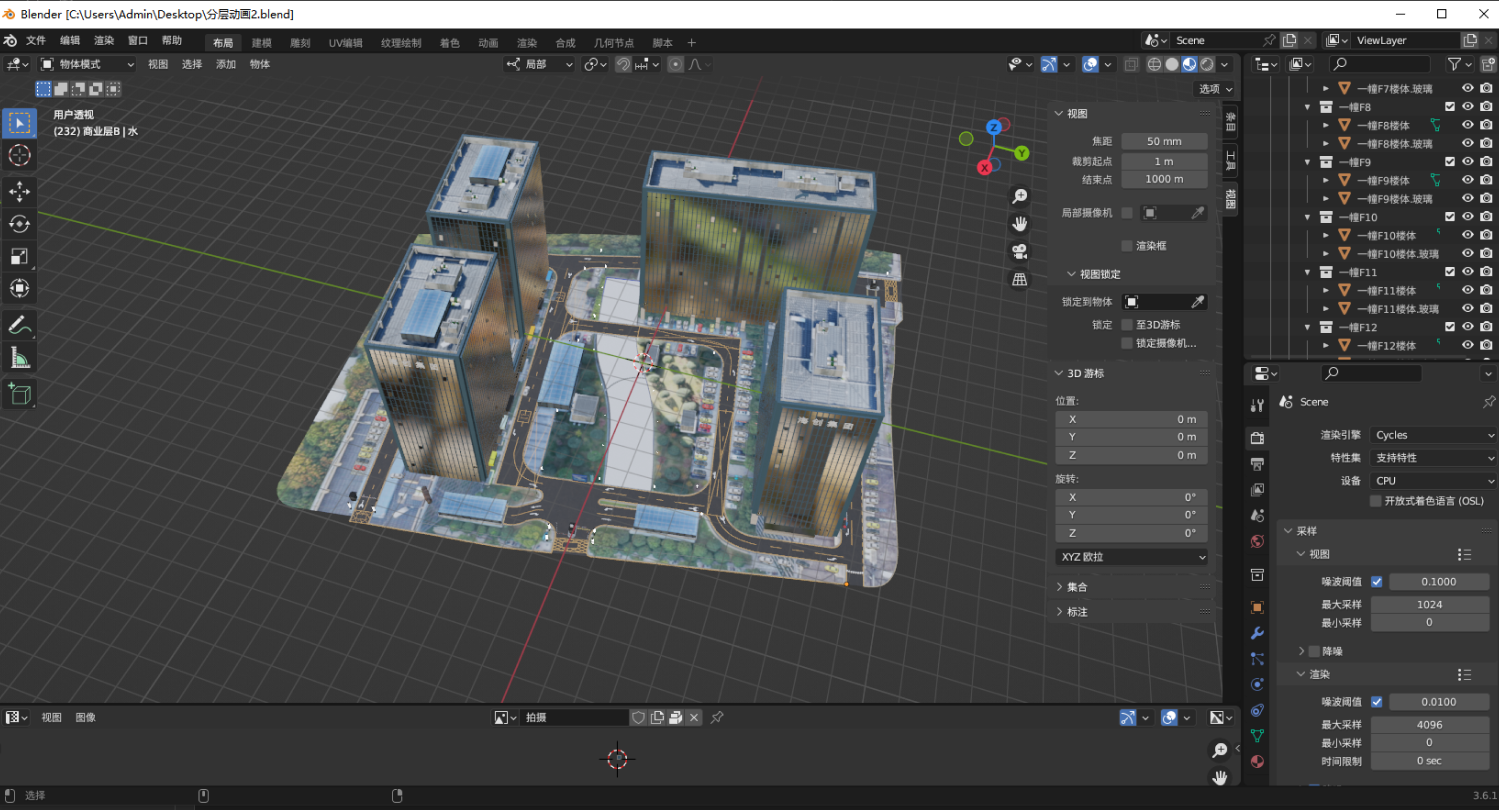
Task: Open the 物体 menu in the viewport header
Action: point(260,64)
